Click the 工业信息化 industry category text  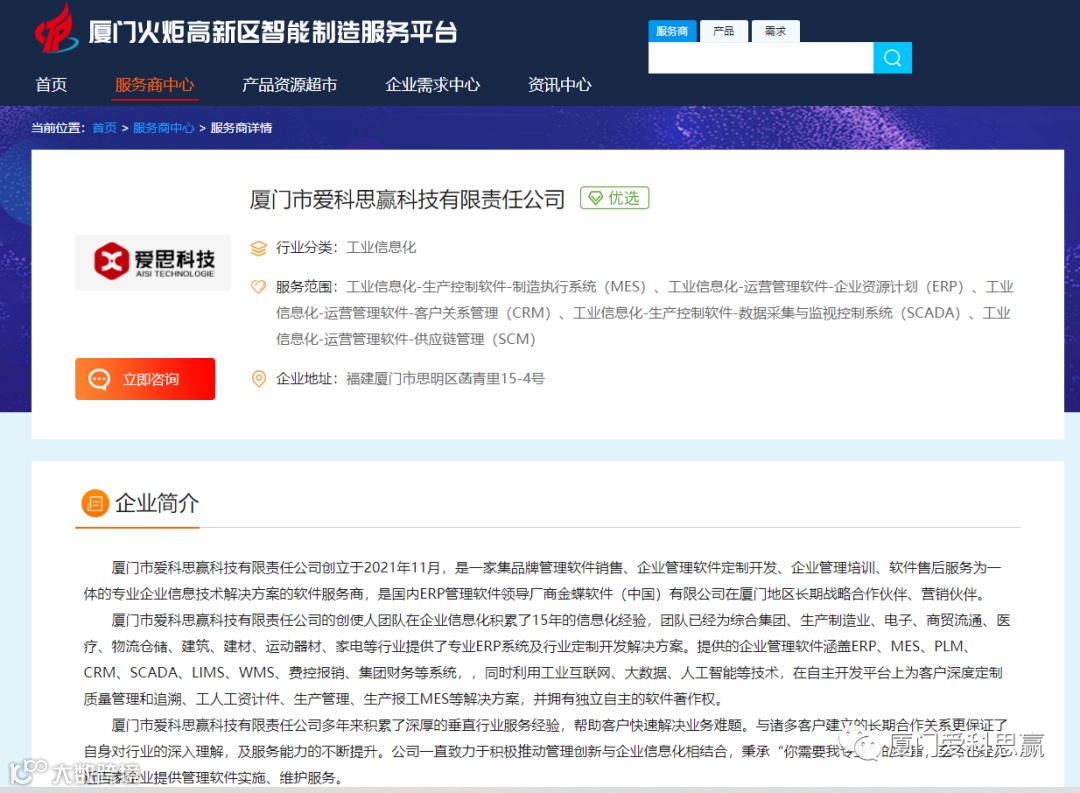coord(381,247)
